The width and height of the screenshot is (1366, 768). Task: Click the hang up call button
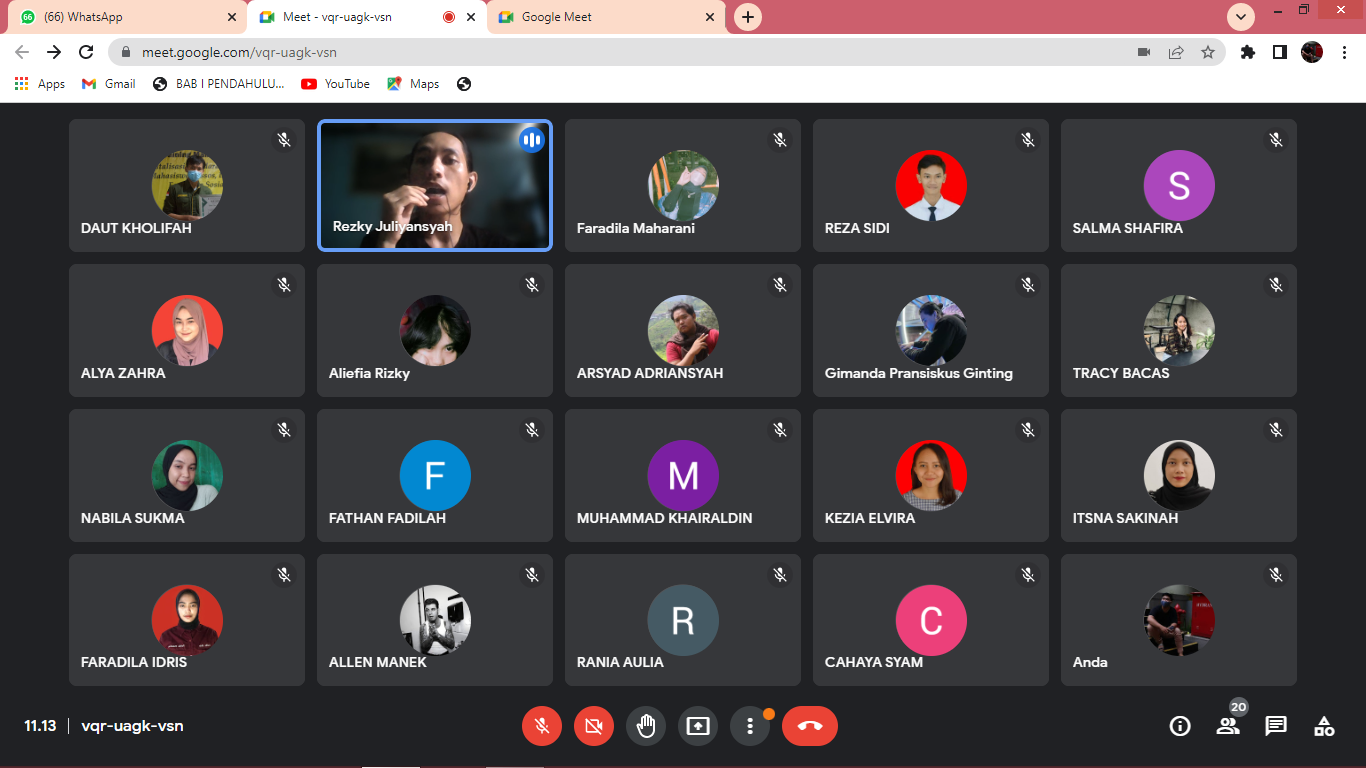[x=810, y=726]
